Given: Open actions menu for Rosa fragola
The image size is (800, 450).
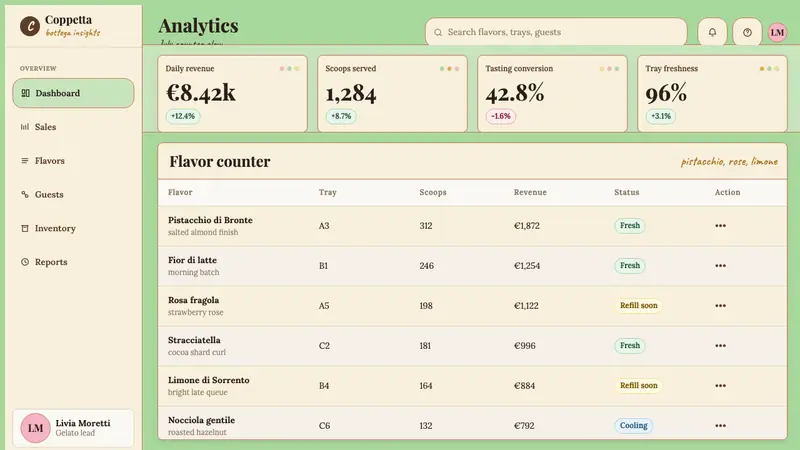Looking at the screenshot, I should (x=720, y=306).
